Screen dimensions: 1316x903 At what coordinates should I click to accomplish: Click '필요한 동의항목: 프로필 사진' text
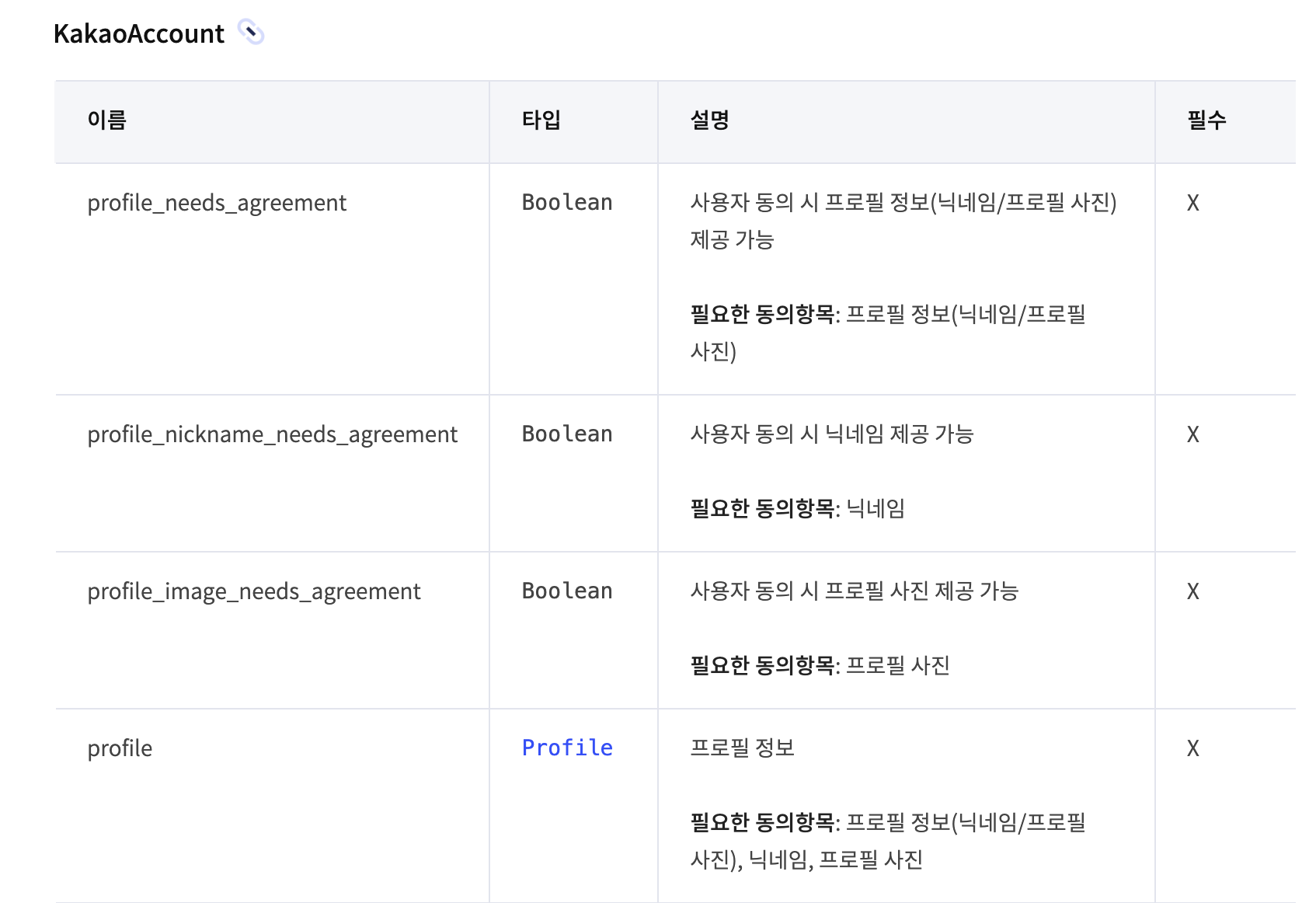(x=820, y=665)
